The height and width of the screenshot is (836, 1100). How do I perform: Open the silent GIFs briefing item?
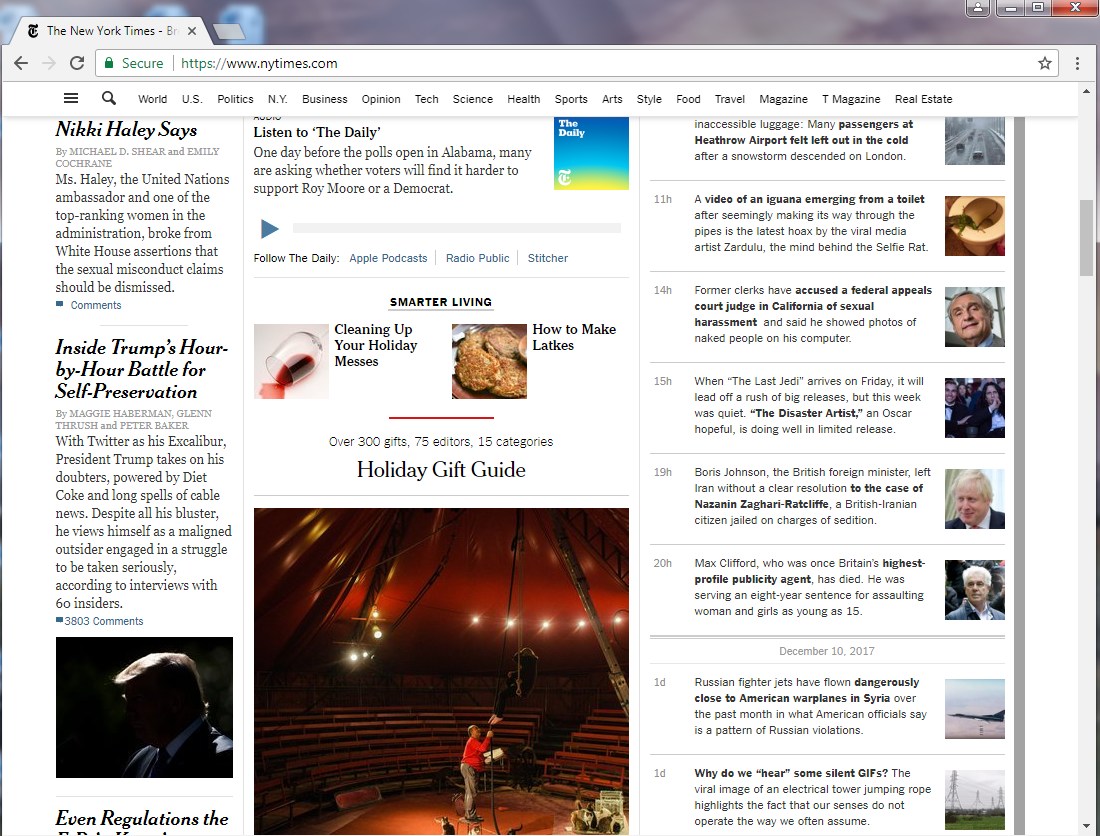click(791, 773)
